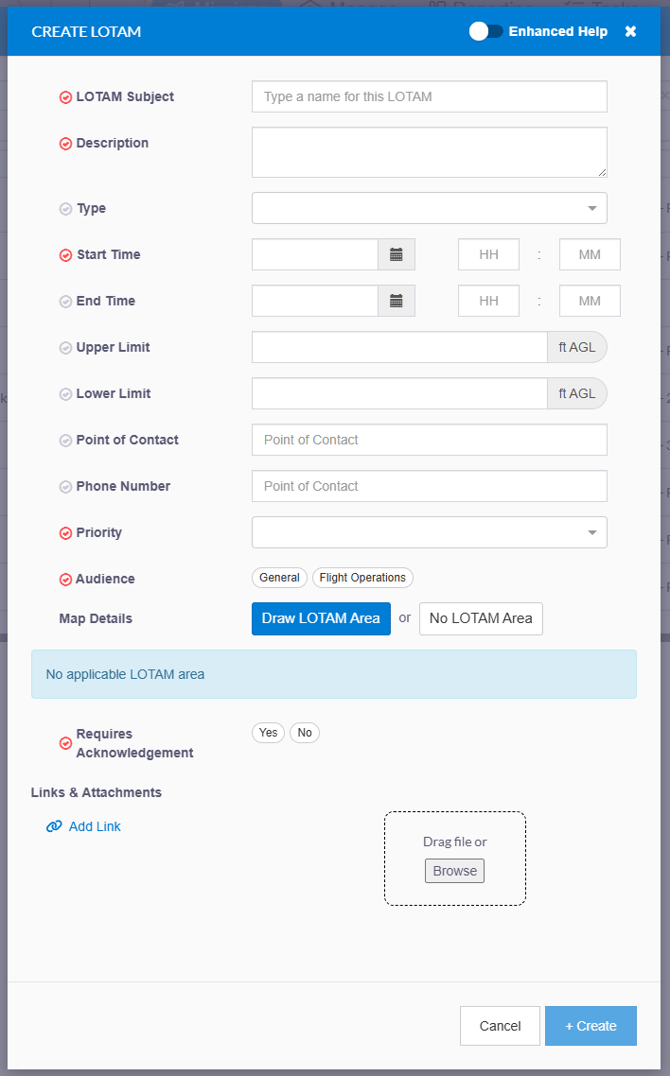The image size is (670, 1076).
Task: Select No for Requires Acknowledgement
Action: point(304,733)
